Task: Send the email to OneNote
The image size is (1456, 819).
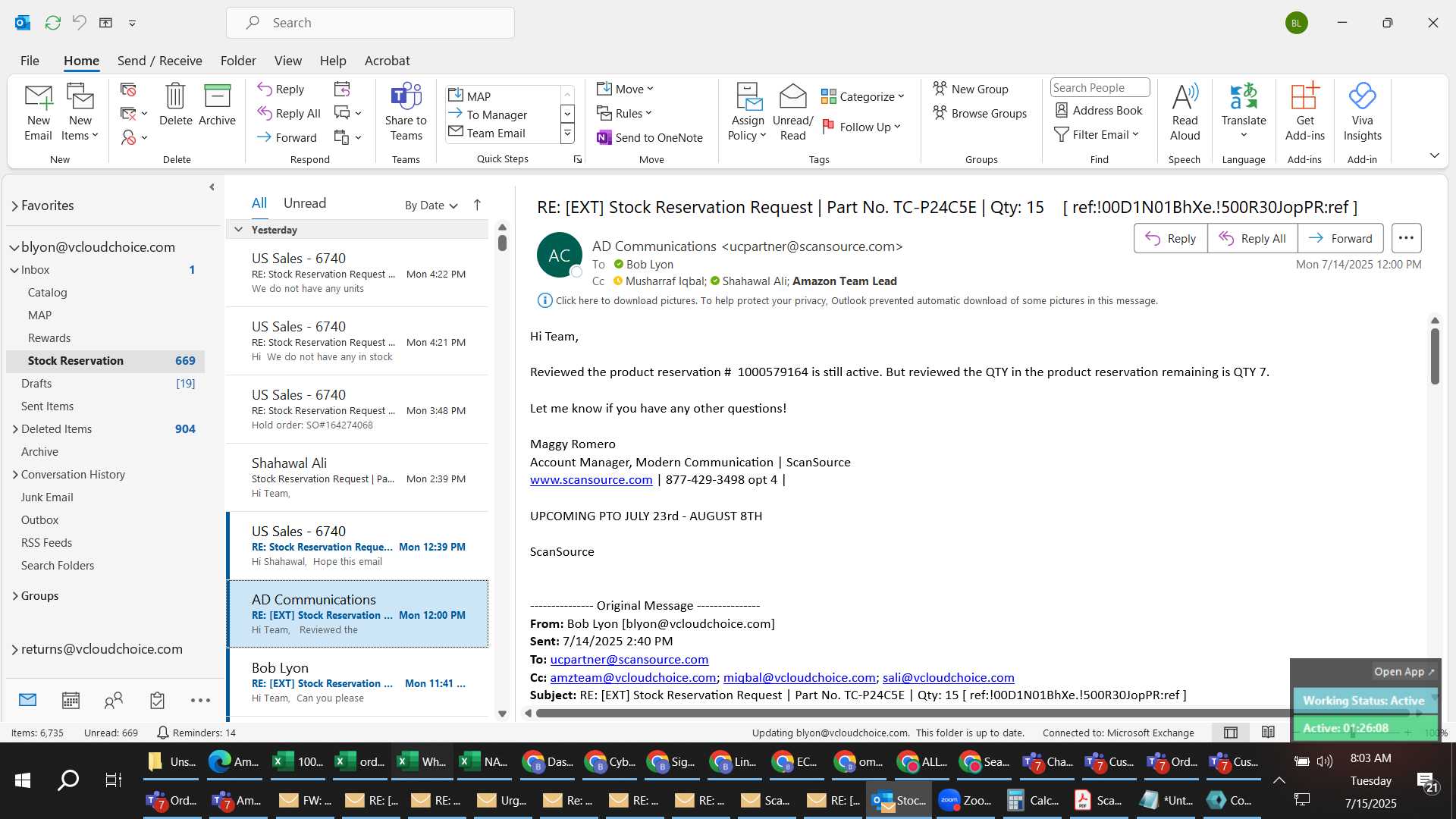Action: coord(650,138)
